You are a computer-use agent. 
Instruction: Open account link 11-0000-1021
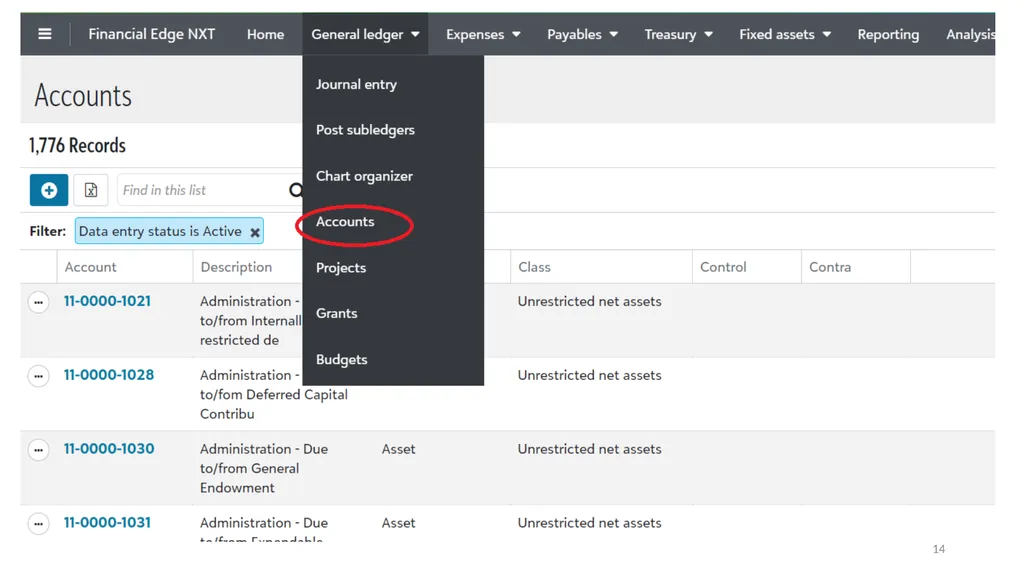click(x=107, y=301)
